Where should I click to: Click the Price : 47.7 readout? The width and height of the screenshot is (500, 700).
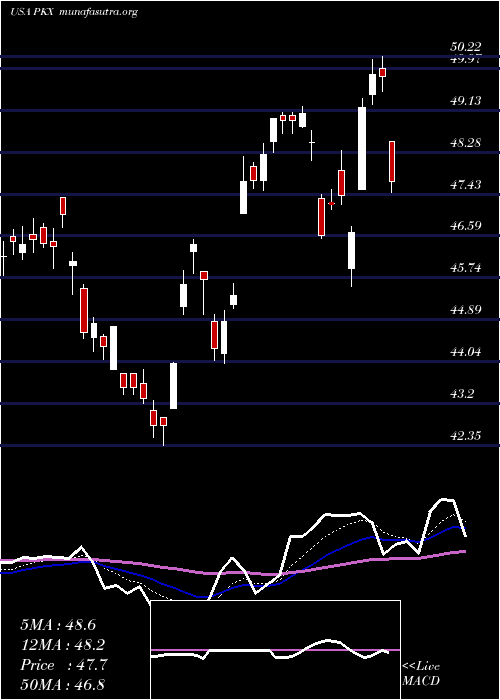[63, 665]
